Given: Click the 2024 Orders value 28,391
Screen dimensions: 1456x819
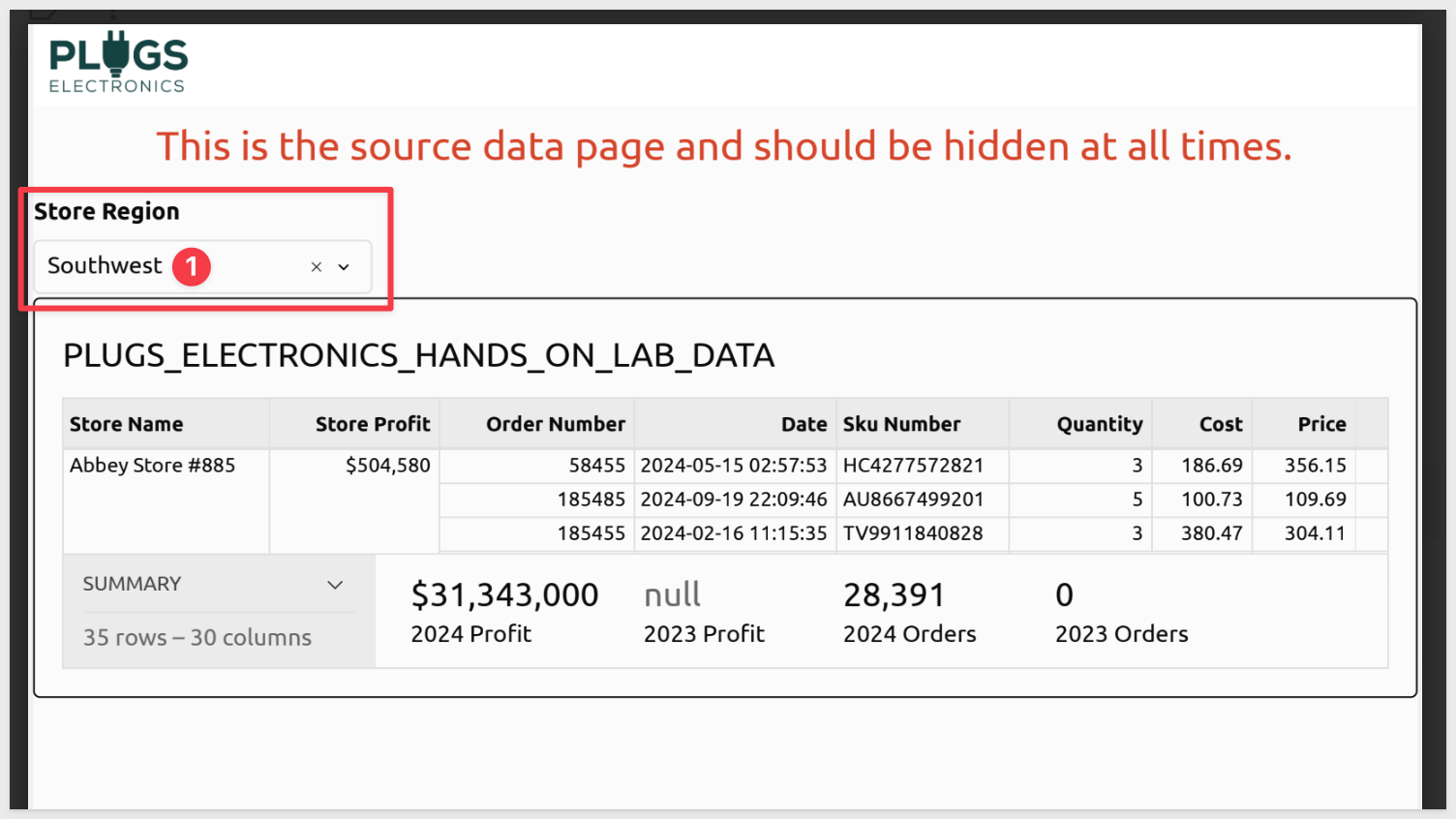Looking at the screenshot, I should pos(894,595).
